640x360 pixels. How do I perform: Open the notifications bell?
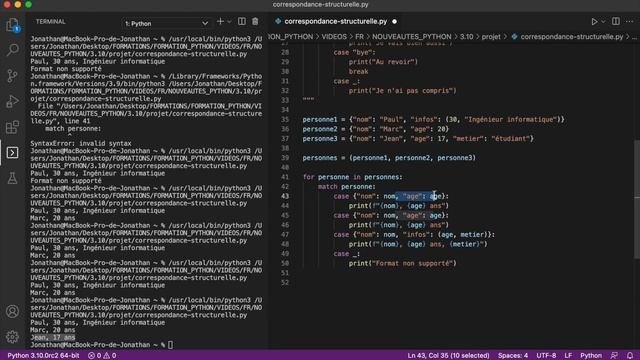630,356
